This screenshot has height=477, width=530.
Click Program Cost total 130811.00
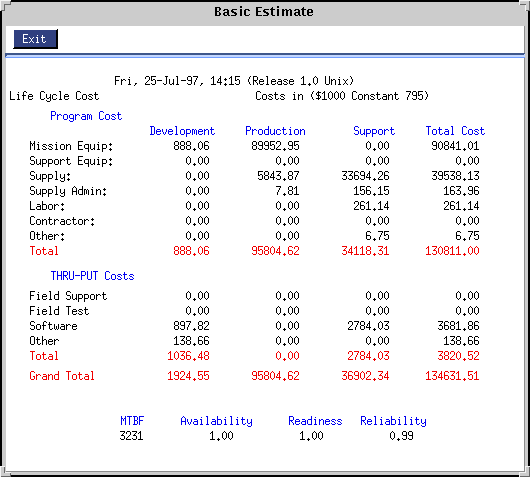tap(452, 251)
